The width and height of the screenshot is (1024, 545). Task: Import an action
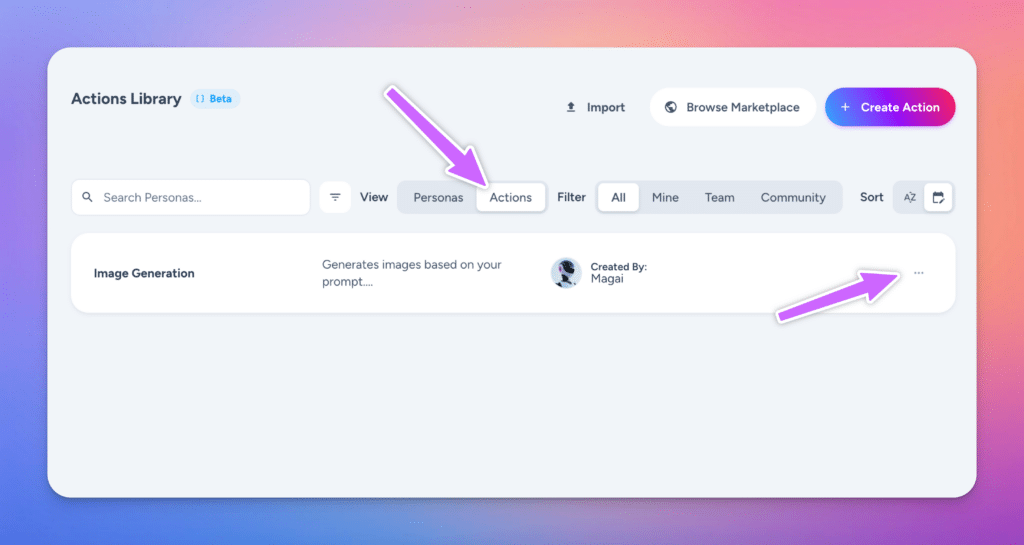tap(595, 107)
